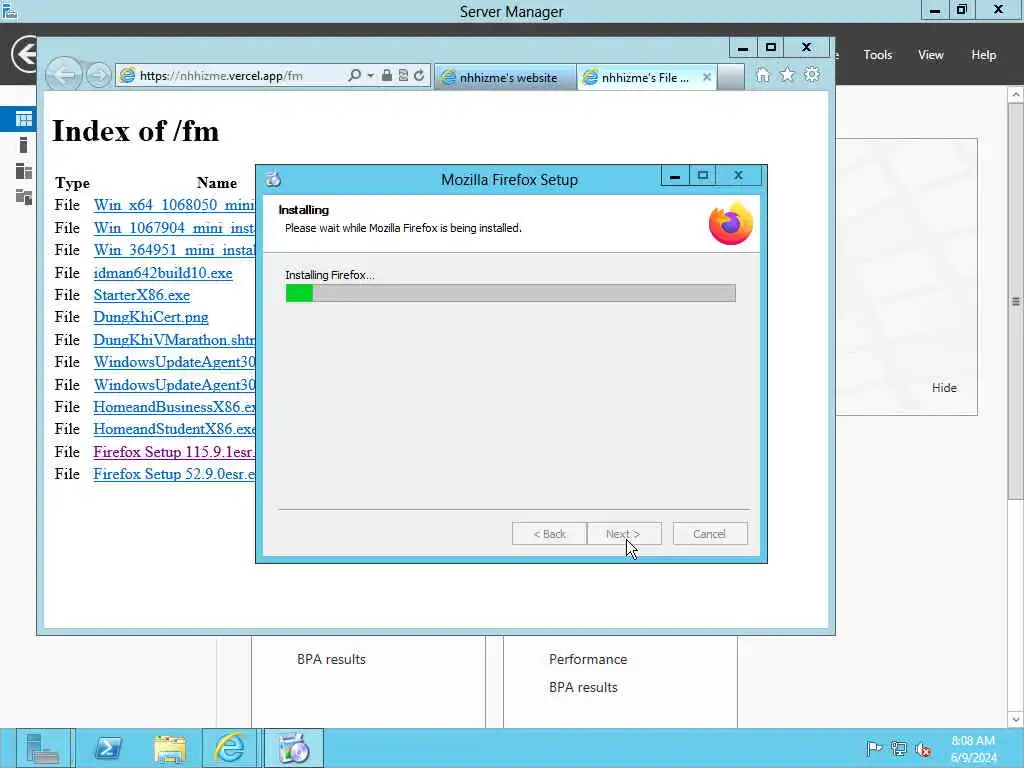Viewport: 1024px width, 768px height.
Task: Open Action Center flag in tray
Action: 874,748
